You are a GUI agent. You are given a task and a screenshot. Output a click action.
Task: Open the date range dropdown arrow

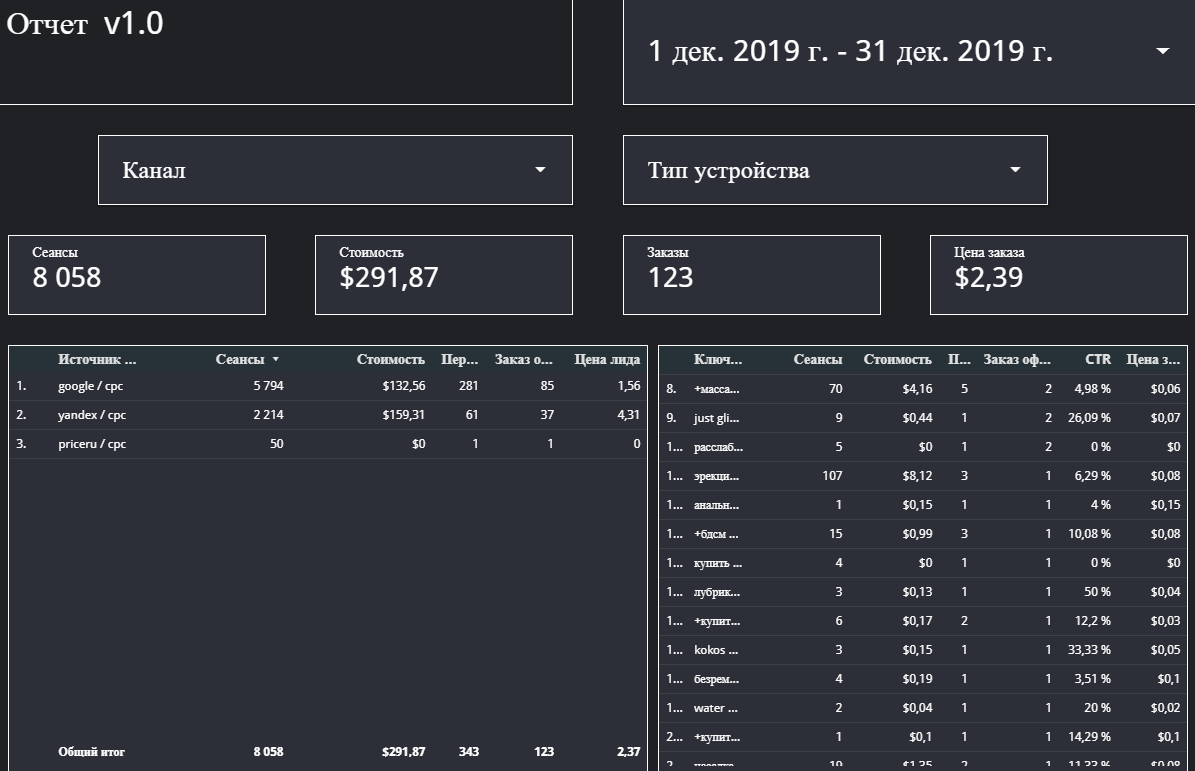1162,51
